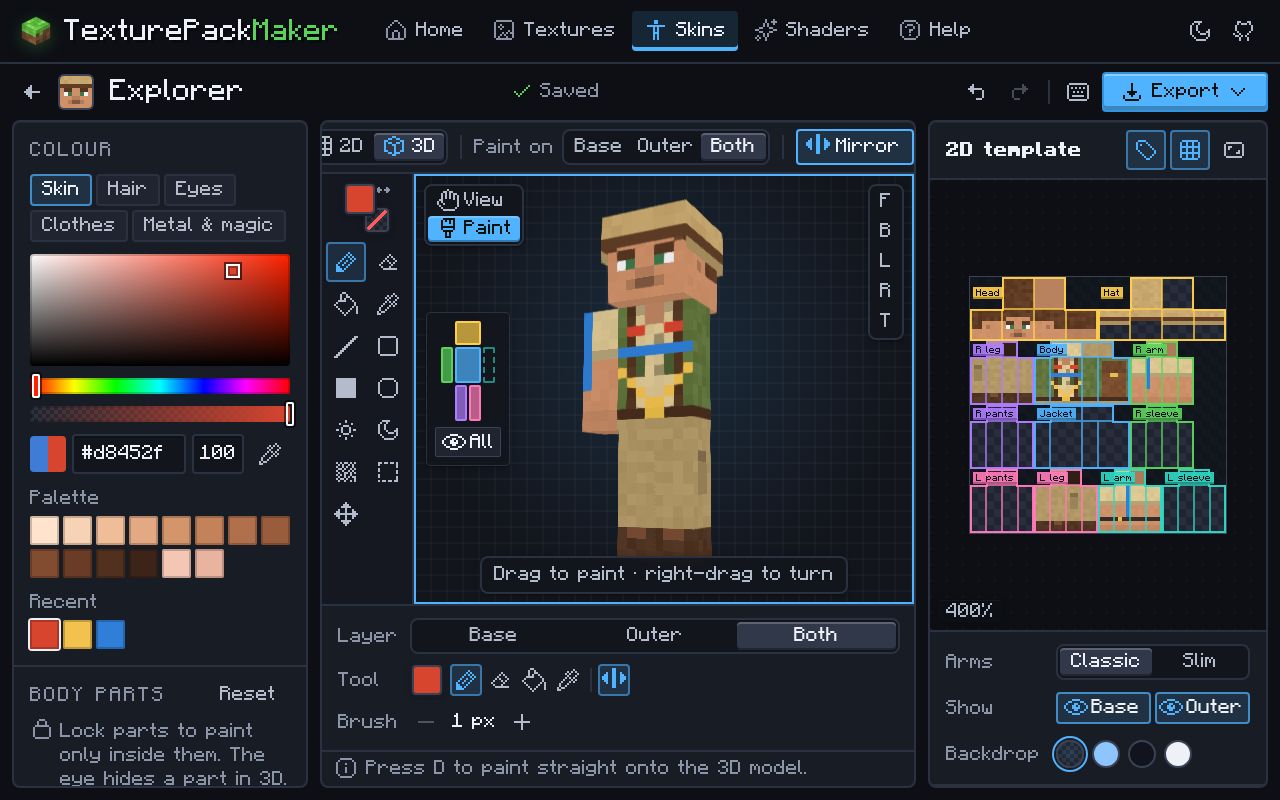Select light blue backdrop colour
This screenshot has height=800, width=1280.
1106,754
